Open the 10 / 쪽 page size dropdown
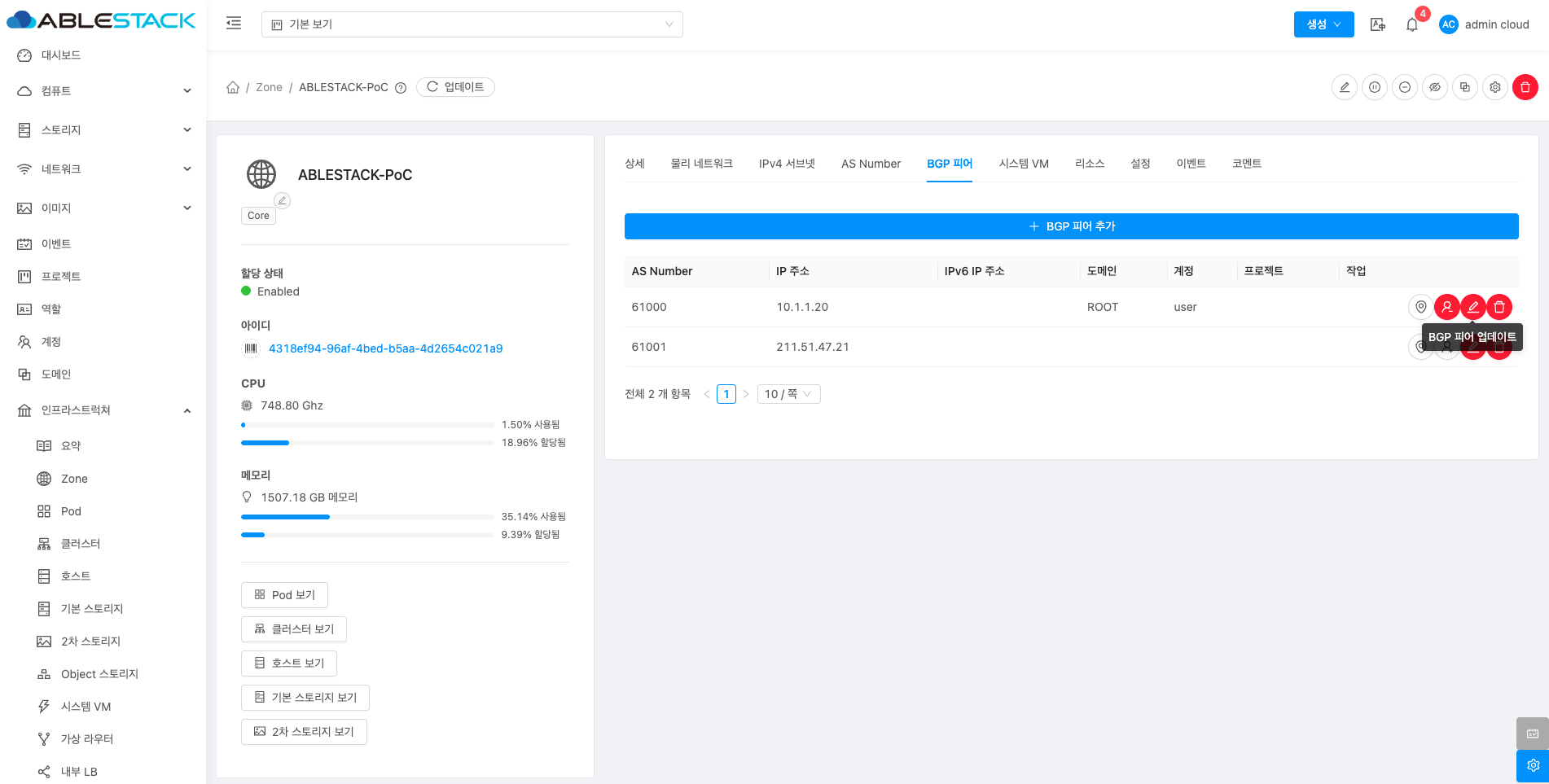 (x=788, y=394)
